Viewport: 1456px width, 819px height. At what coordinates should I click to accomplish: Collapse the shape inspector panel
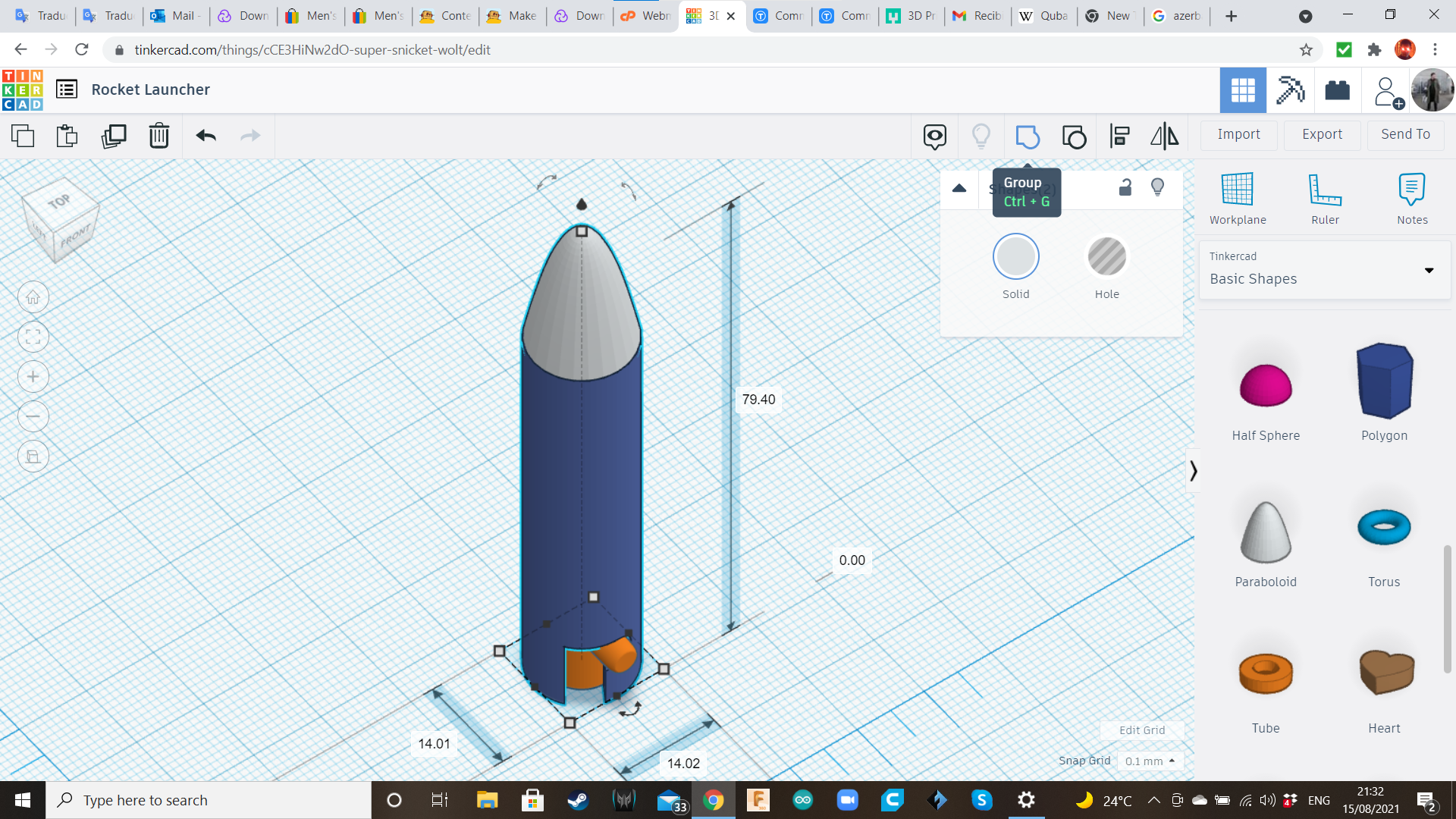[x=959, y=188]
